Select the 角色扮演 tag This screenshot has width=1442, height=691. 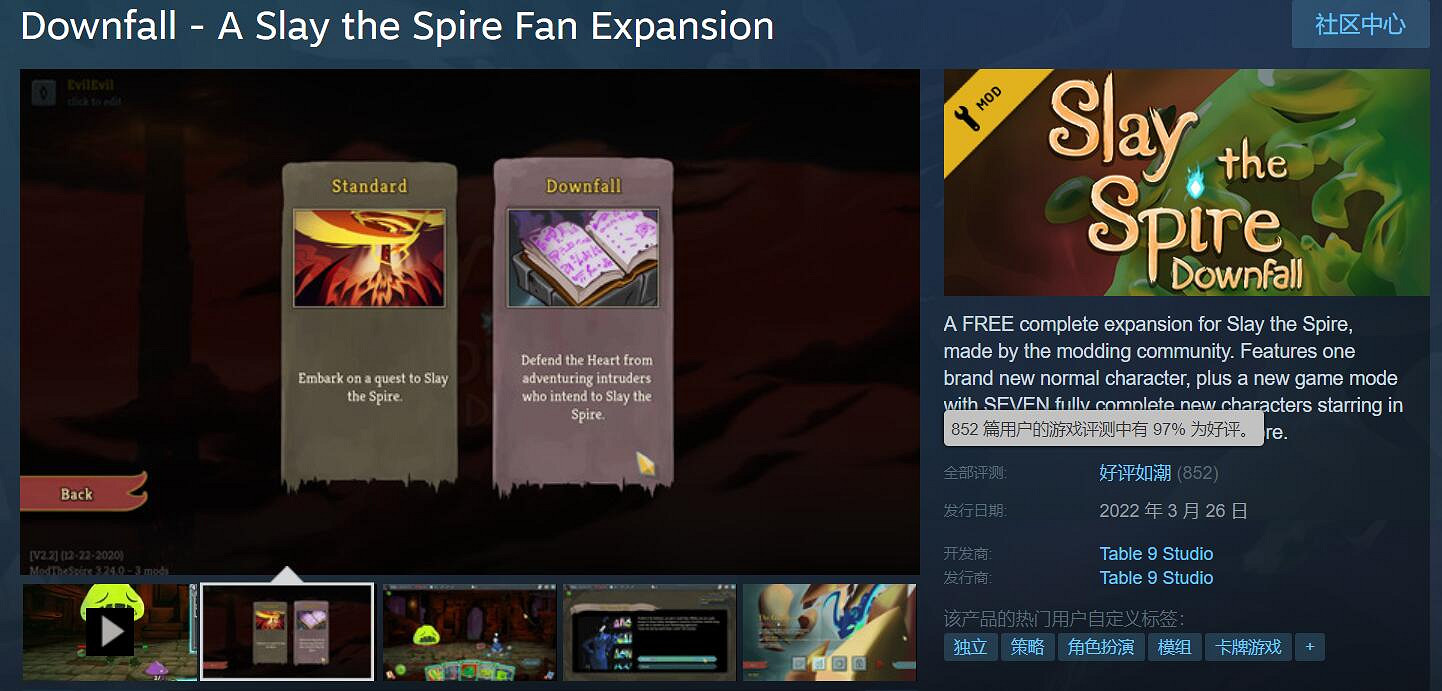click(1100, 647)
